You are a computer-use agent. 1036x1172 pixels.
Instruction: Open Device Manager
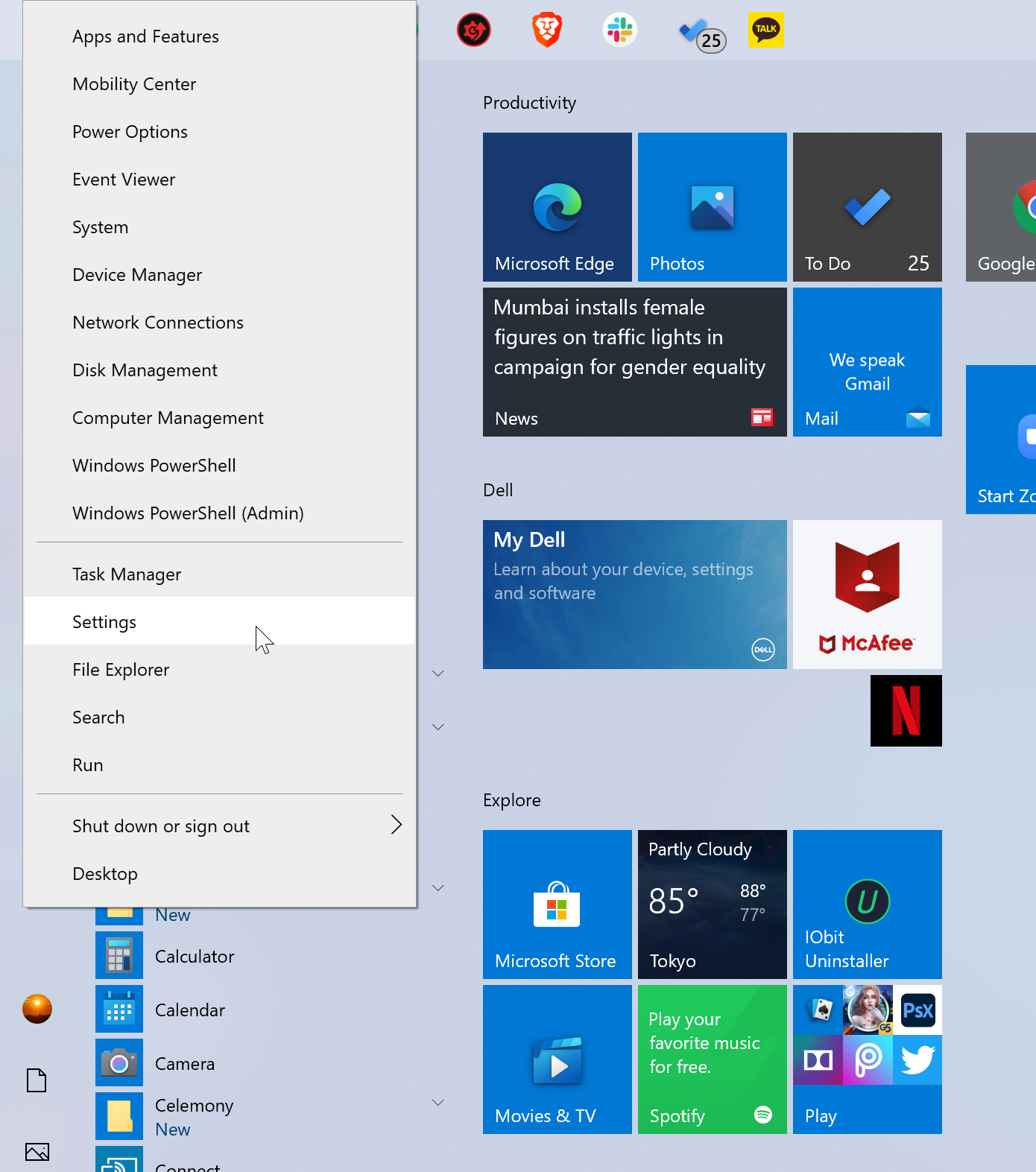[x=219, y=275]
